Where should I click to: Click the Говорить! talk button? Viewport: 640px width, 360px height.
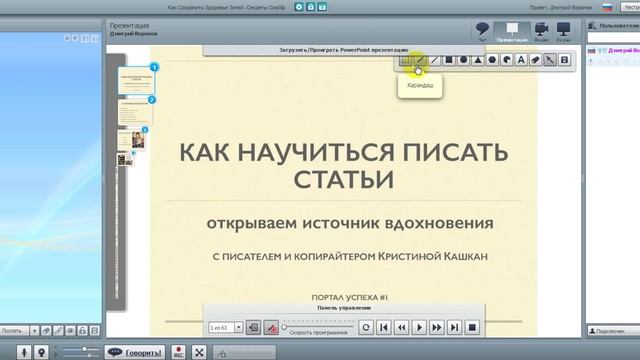tap(135, 352)
